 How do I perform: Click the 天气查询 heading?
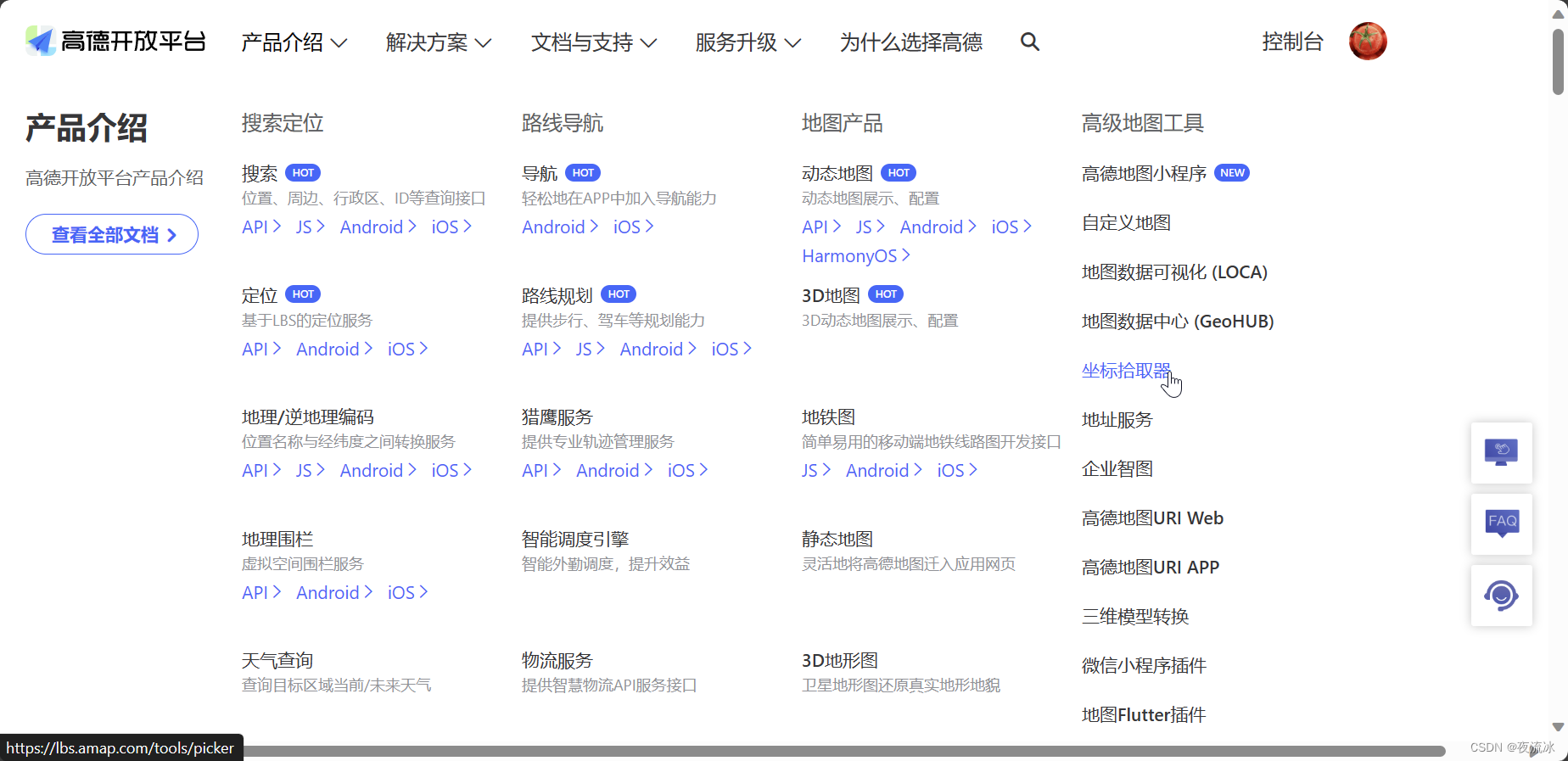(x=277, y=661)
